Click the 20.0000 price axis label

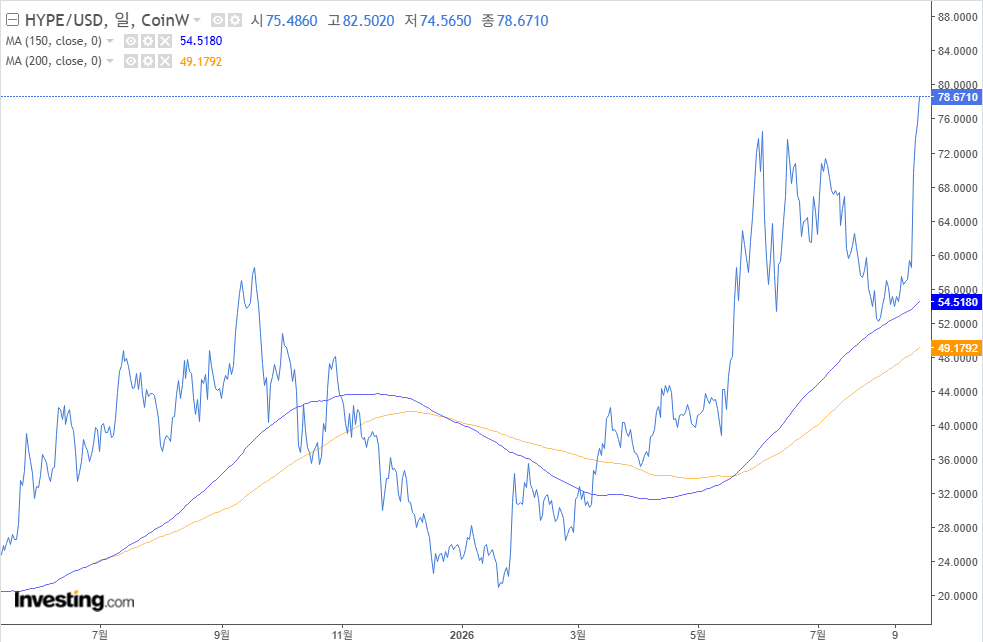[957, 596]
